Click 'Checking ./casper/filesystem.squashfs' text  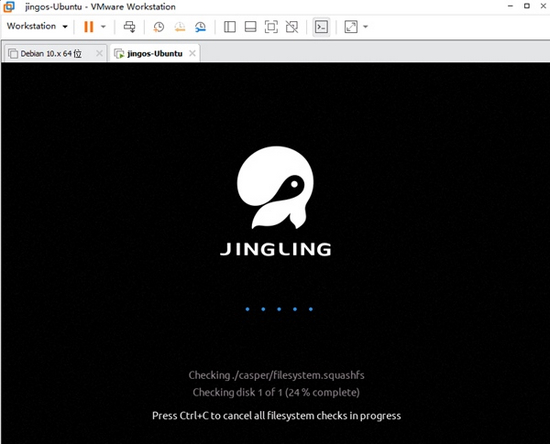pos(276,375)
